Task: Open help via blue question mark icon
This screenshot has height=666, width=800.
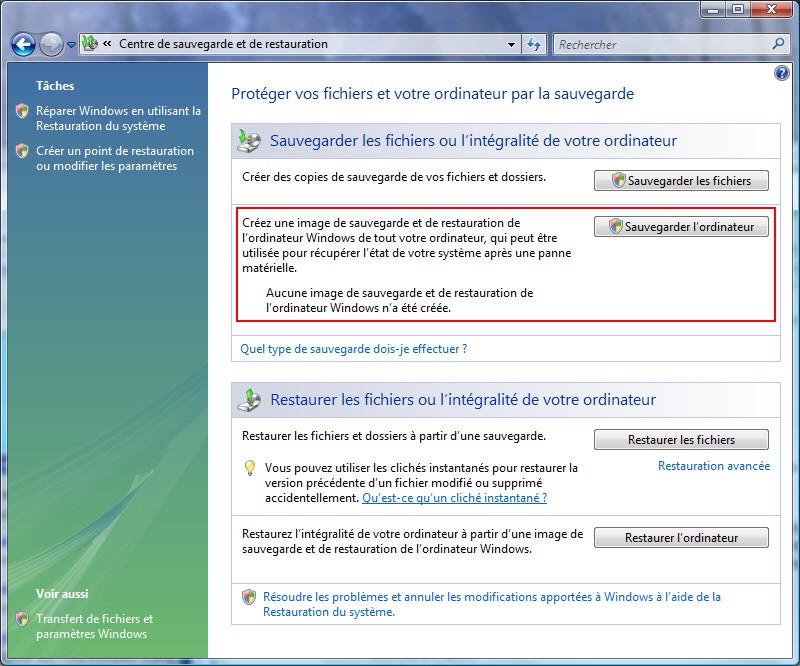Action: coord(781,73)
